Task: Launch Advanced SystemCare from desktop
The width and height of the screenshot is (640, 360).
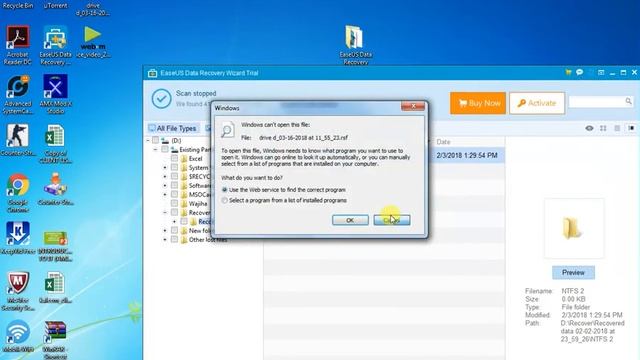Action: tap(18, 95)
